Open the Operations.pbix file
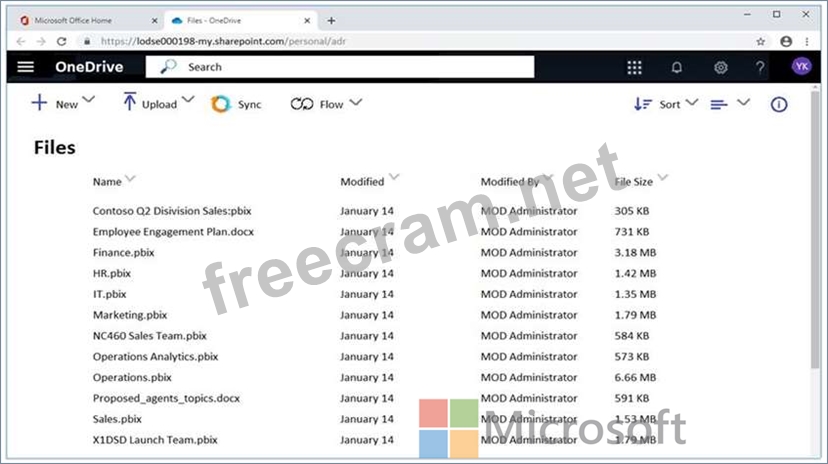Screen dimensions: 828x464 132,377
